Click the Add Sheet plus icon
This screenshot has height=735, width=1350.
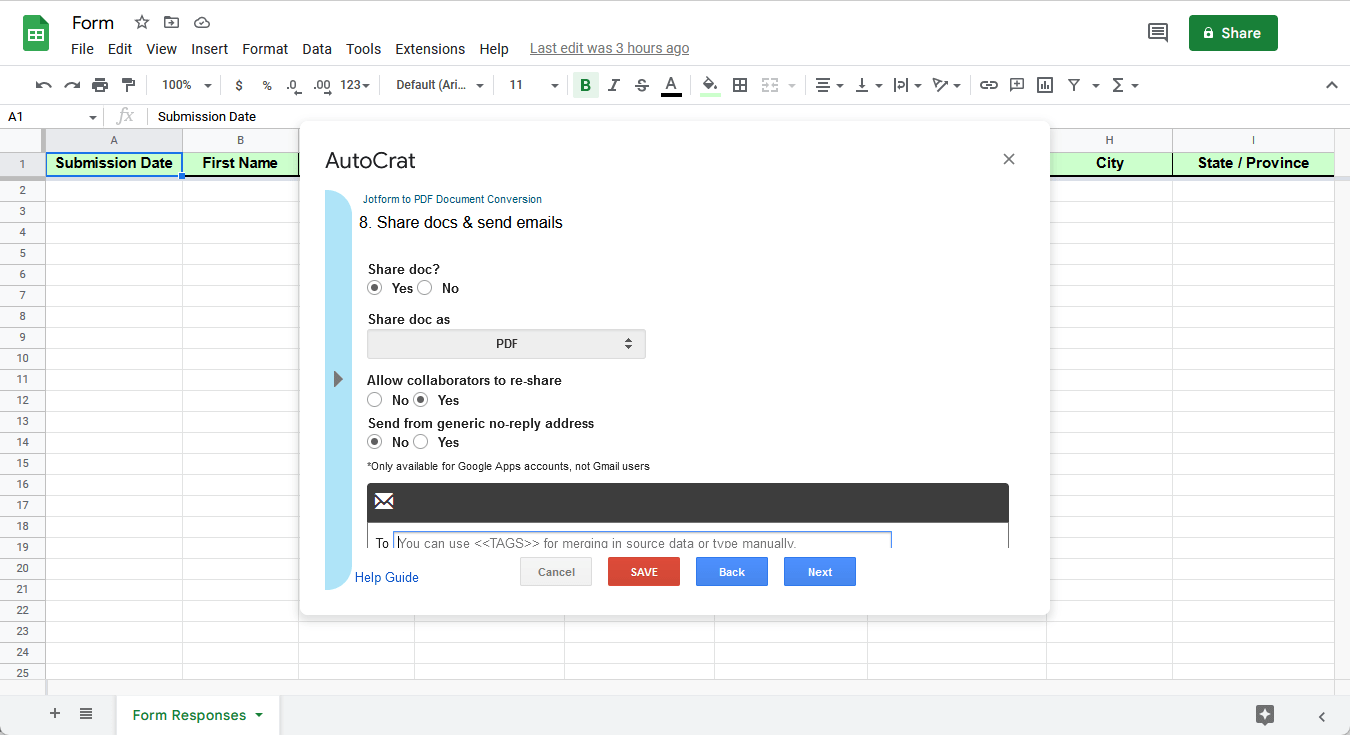click(55, 714)
